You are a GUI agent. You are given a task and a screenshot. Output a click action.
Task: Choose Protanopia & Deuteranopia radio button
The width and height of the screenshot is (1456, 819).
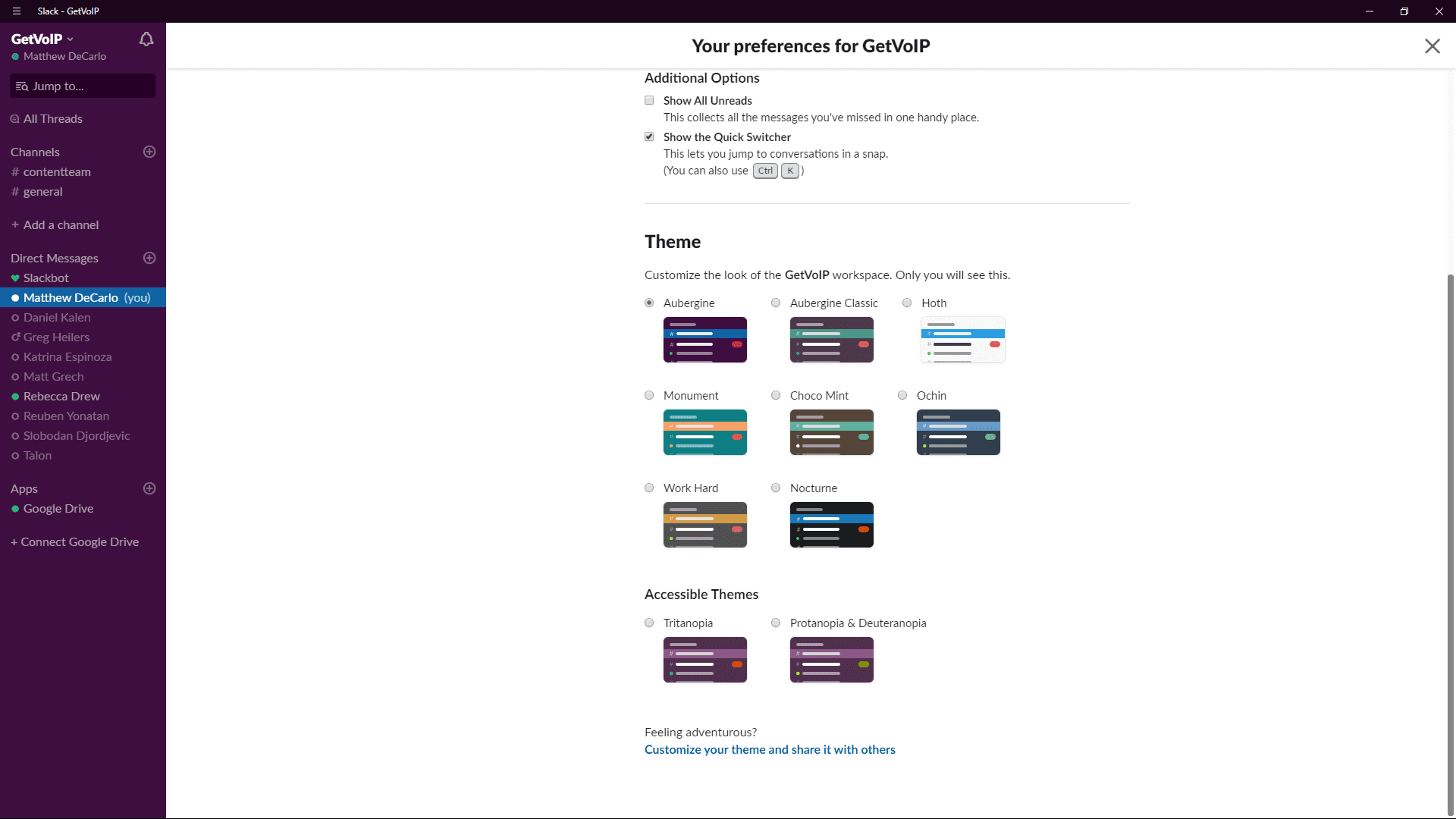click(x=776, y=623)
